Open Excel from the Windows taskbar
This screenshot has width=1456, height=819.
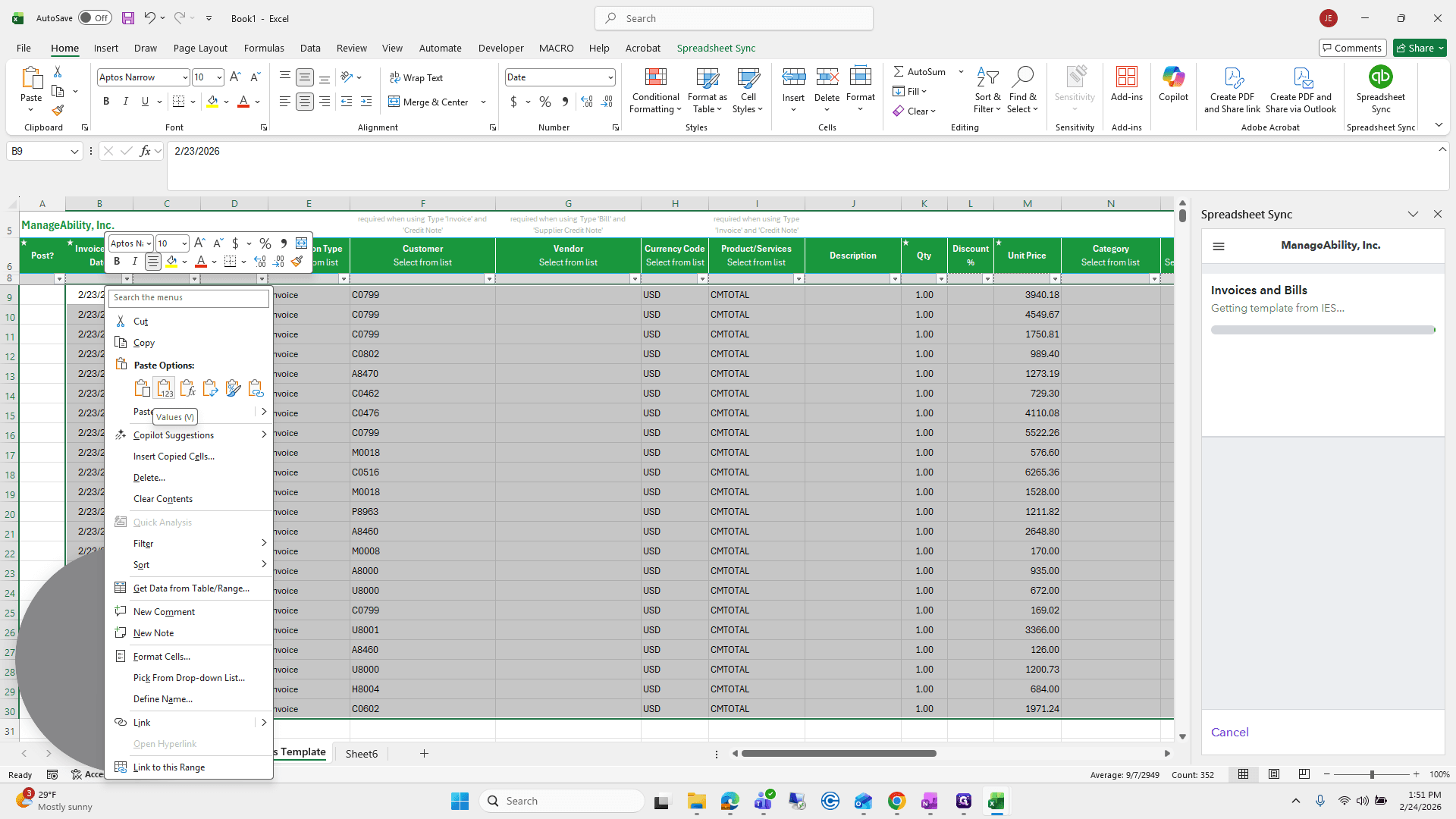(x=996, y=801)
